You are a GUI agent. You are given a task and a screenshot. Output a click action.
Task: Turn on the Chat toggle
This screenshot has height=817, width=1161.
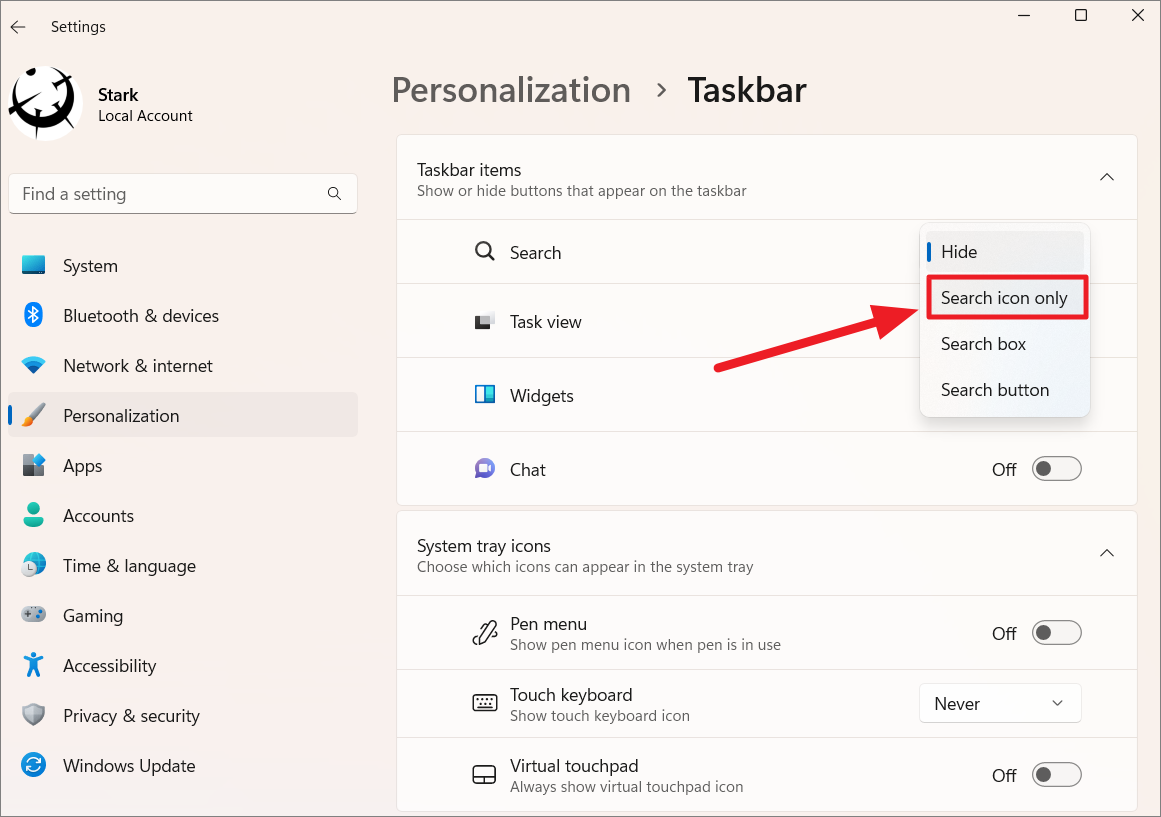pyautogui.click(x=1056, y=468)
